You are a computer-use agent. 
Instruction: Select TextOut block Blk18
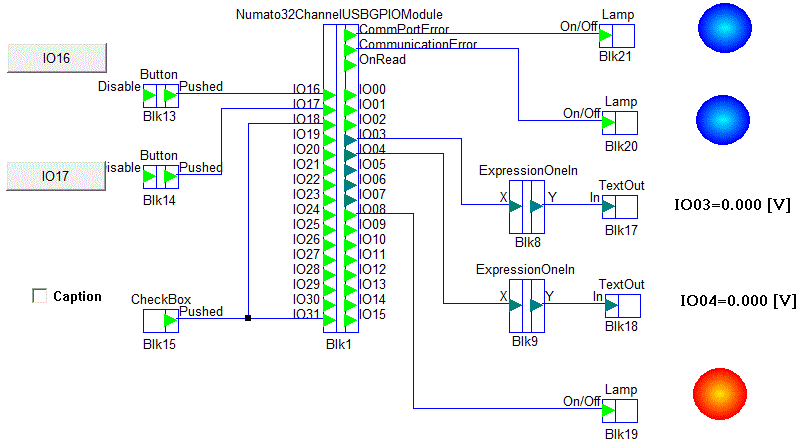click(x=622, y=306)
